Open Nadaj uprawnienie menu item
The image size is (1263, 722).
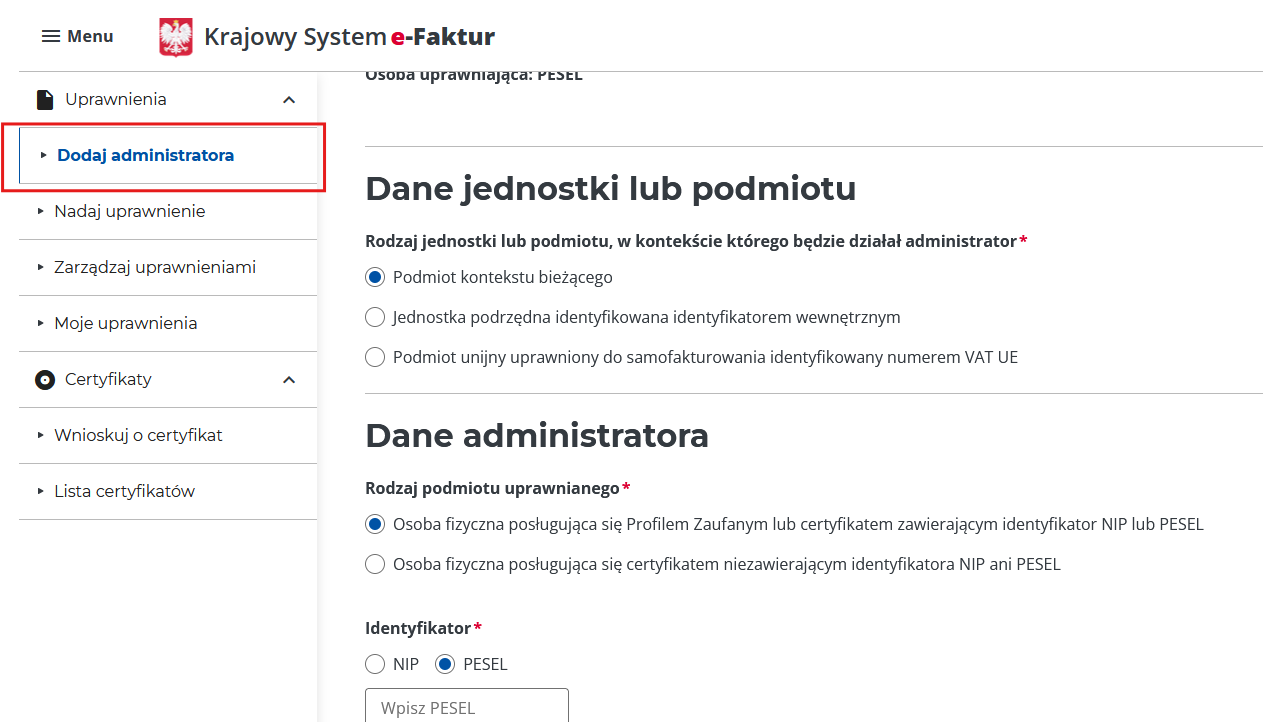[130, 211]
